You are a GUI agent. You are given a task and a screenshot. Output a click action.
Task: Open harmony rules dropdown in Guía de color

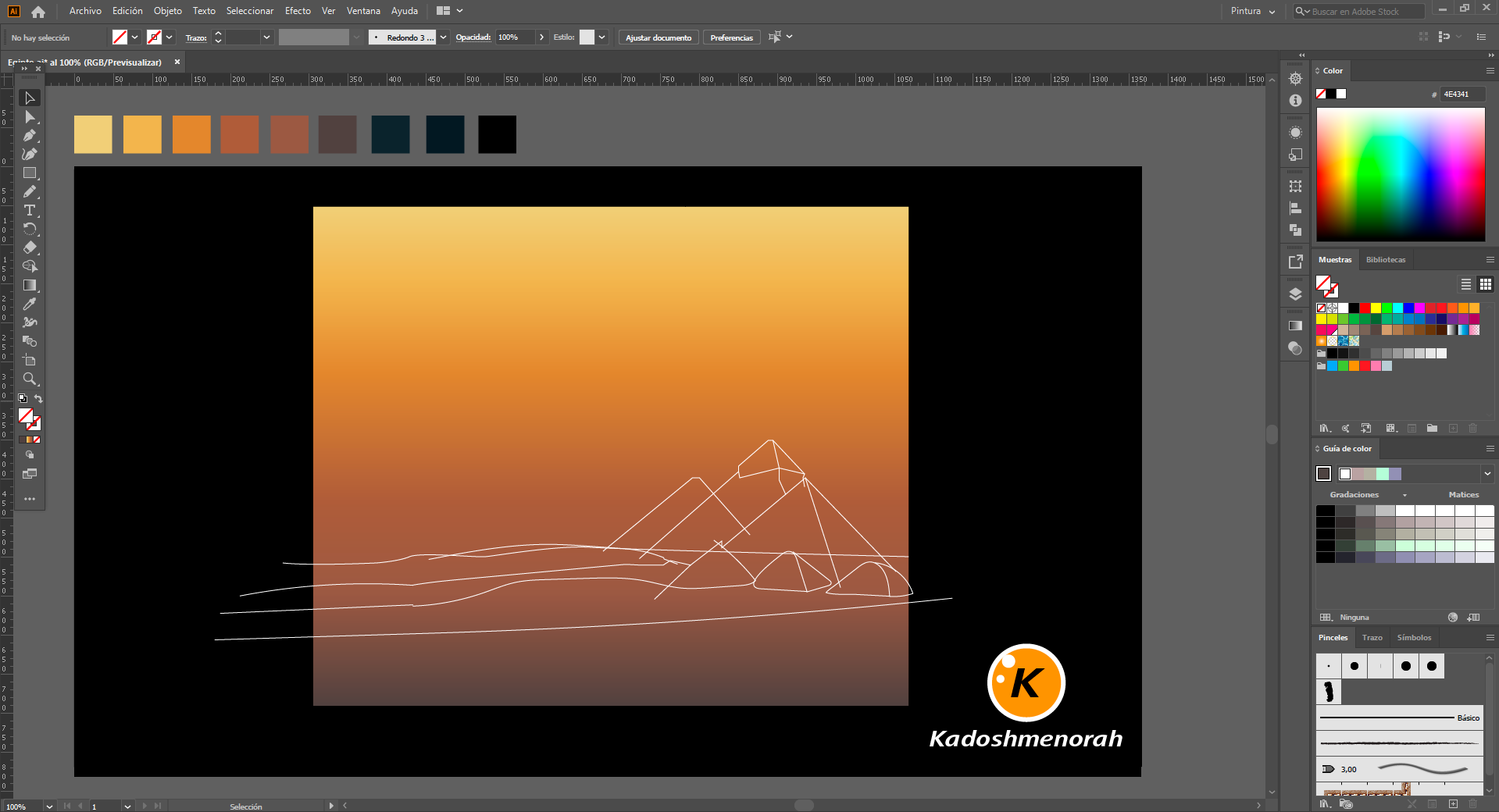coord(1487,474)
